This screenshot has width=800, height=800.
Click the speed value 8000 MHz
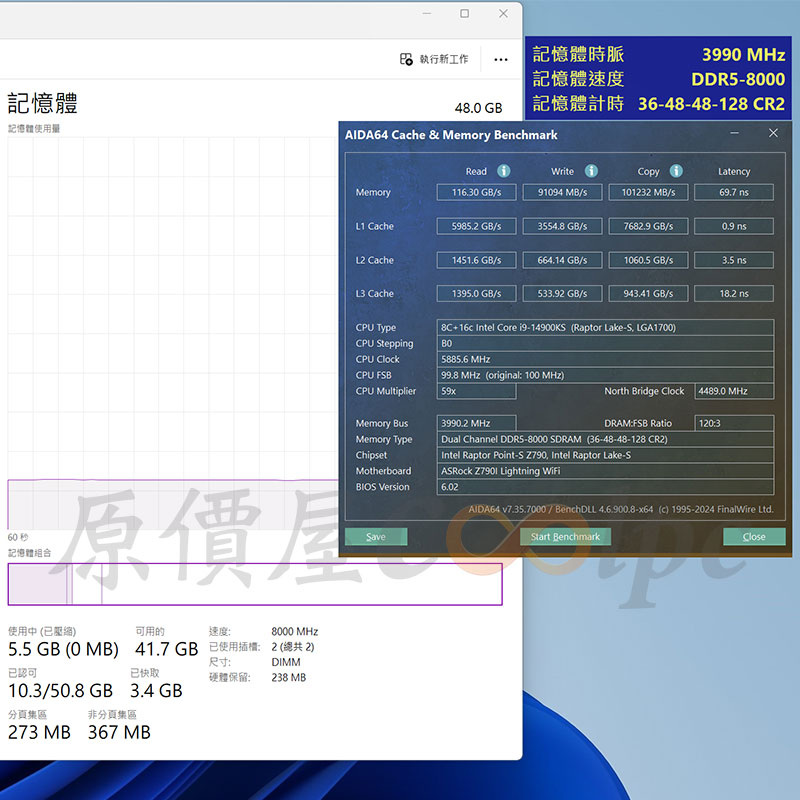[295, 632]
